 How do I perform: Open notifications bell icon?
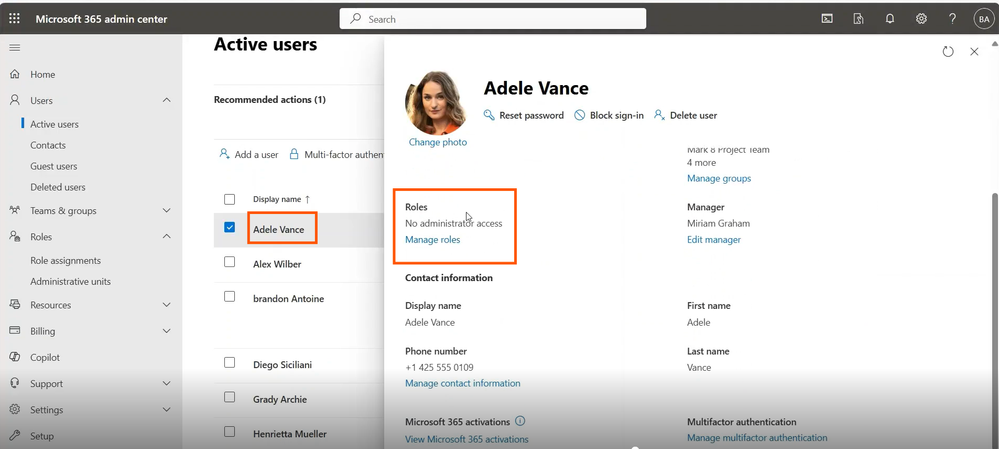(x=890, y=19)
